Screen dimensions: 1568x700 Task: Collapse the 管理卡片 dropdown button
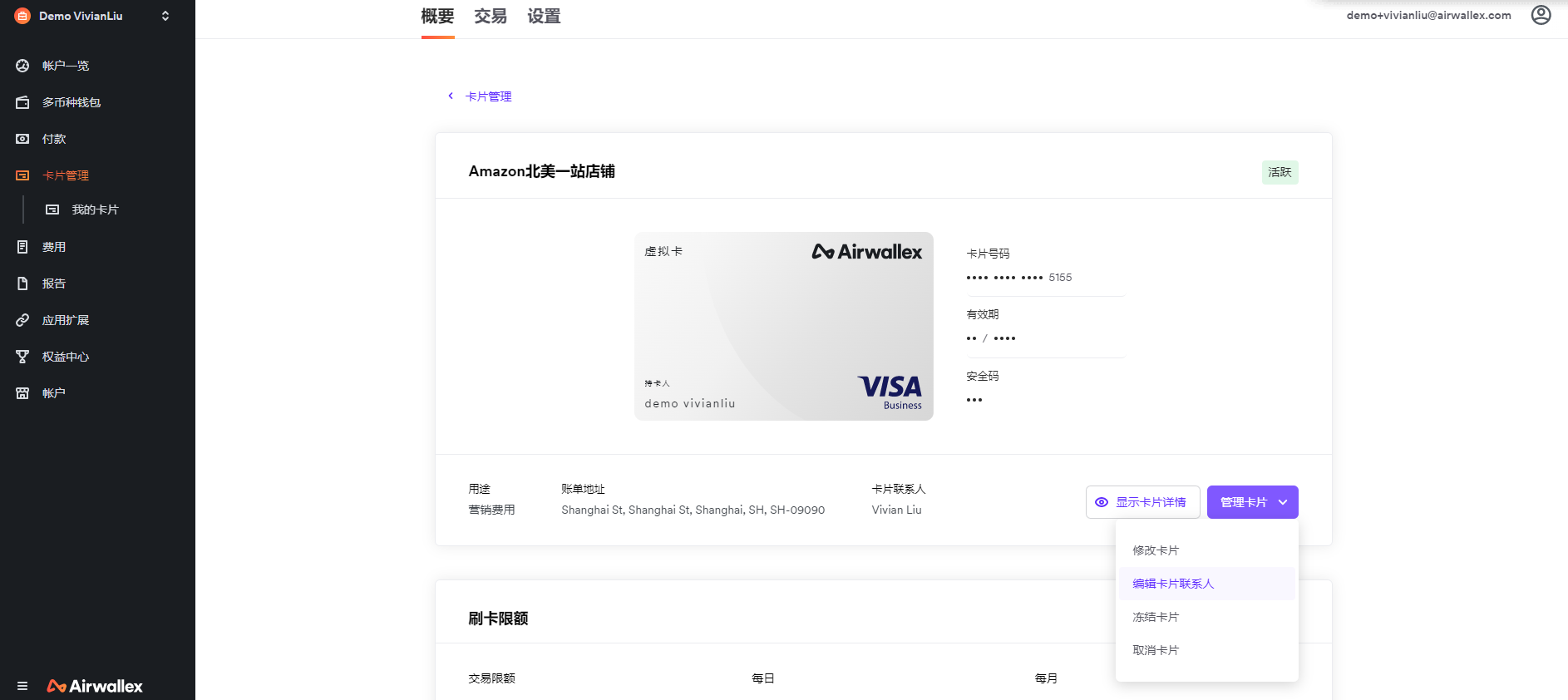pos(1252,502)
